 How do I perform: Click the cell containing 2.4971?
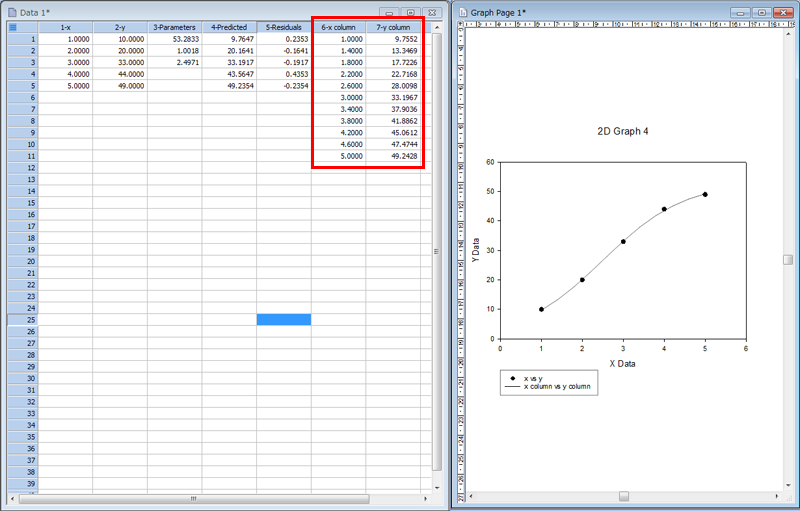(174, 63)
